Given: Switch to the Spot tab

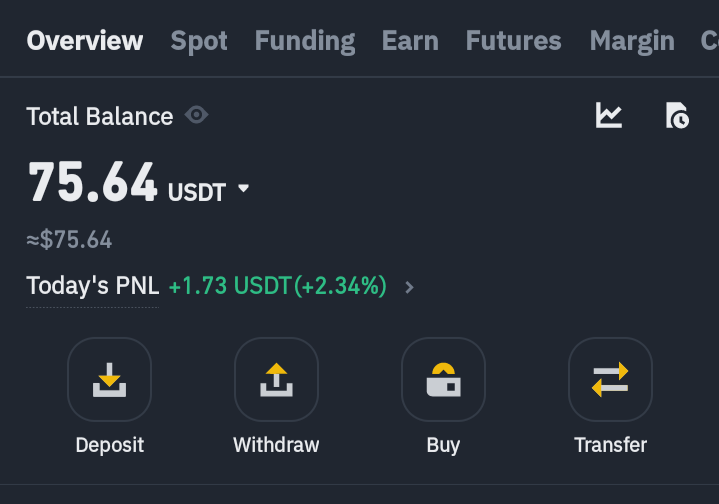Looking at the screenshot, I should tap(199, 41).
